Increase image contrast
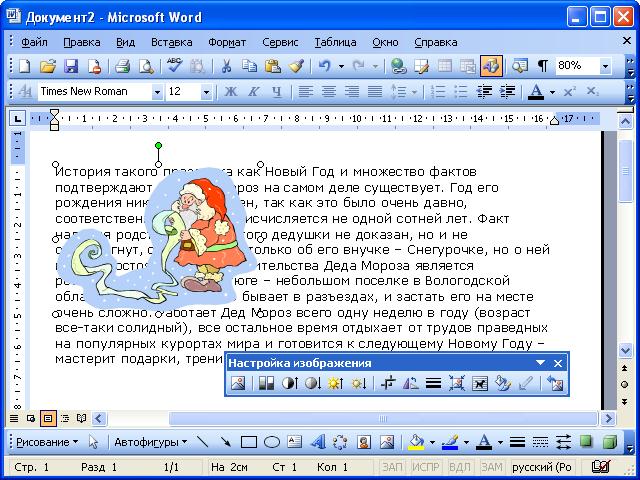 click(289, 383)
